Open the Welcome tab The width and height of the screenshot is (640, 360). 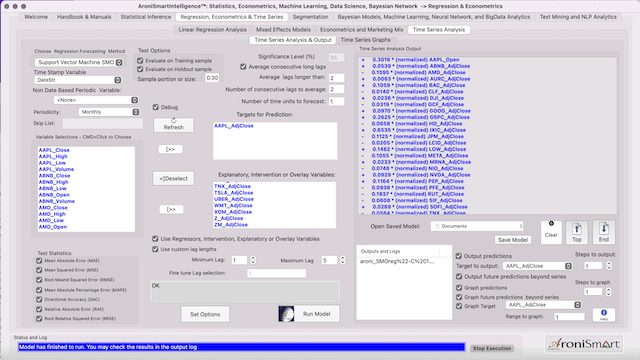pyautogui.click(x=36, y=17)
